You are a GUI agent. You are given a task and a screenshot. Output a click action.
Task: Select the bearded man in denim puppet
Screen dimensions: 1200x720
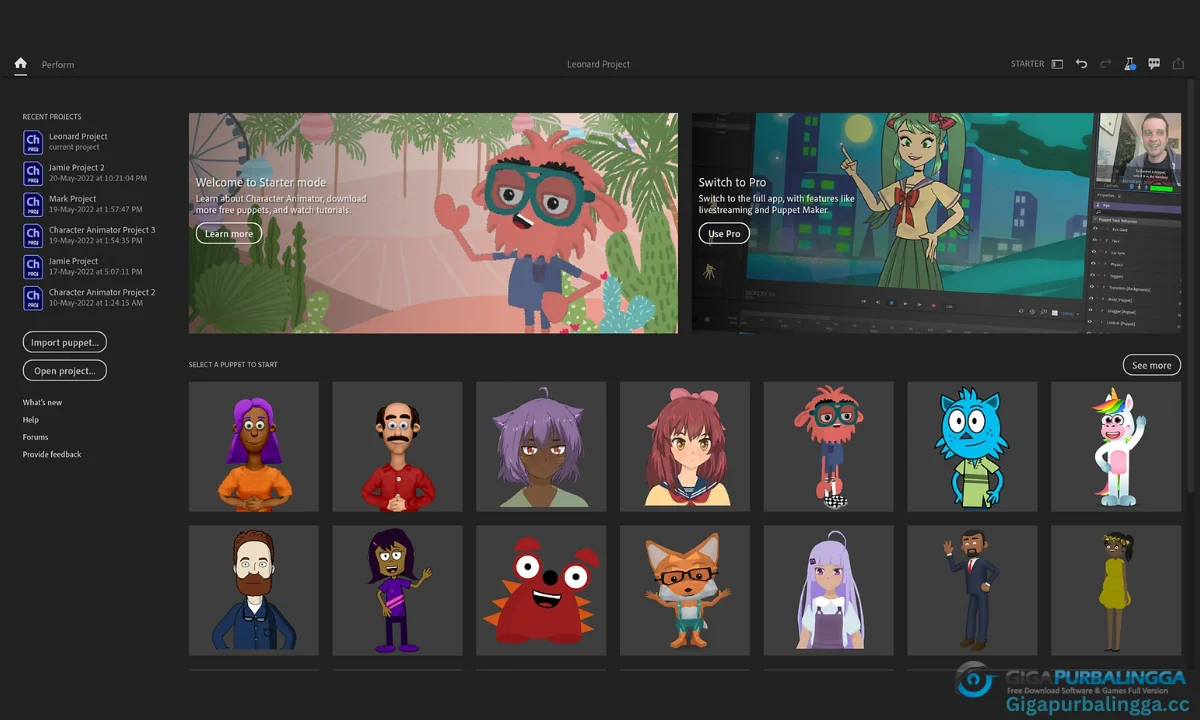tap(254, 591)
